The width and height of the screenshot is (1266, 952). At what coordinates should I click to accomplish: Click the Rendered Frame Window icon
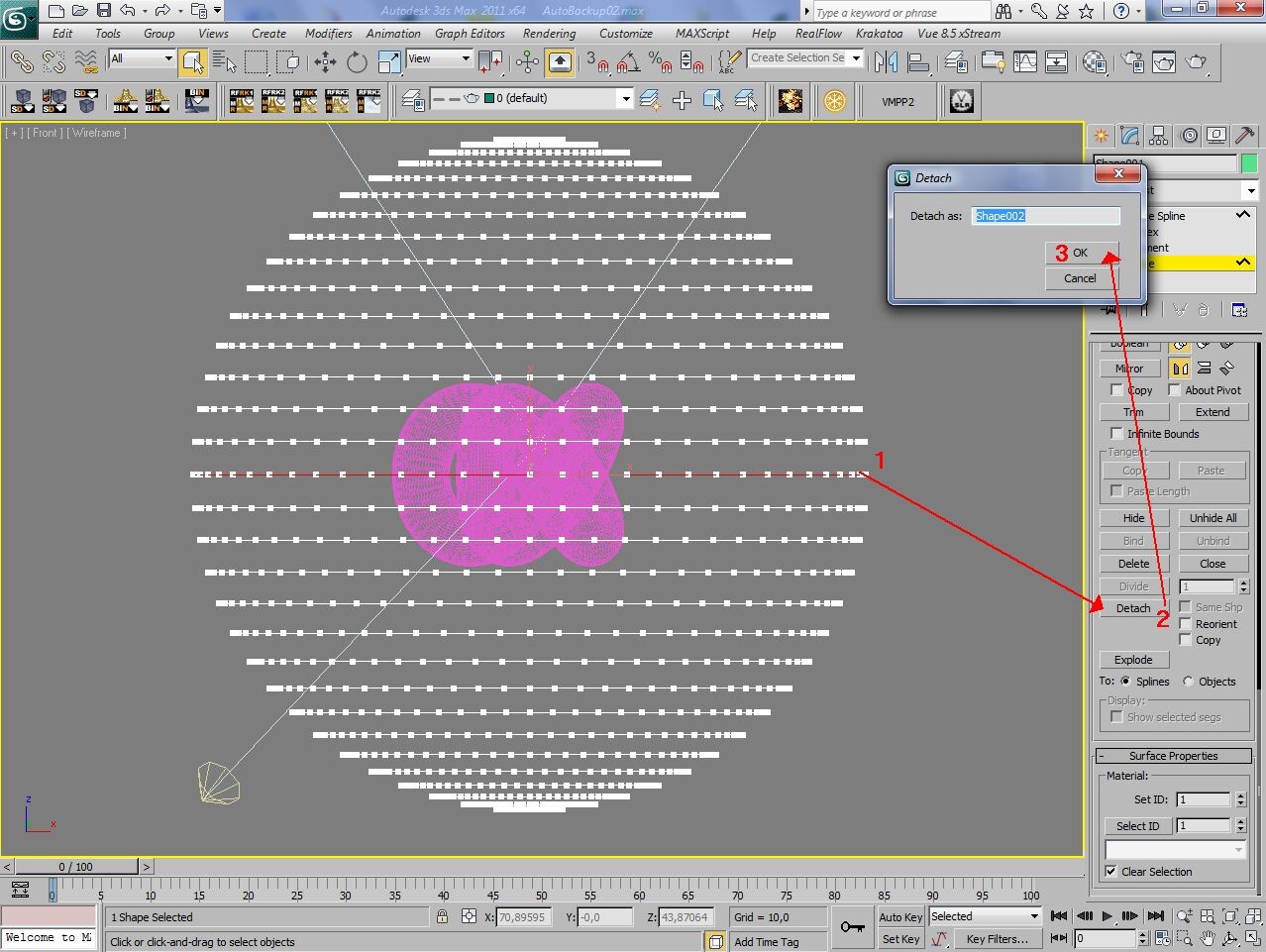point(1164,62)
